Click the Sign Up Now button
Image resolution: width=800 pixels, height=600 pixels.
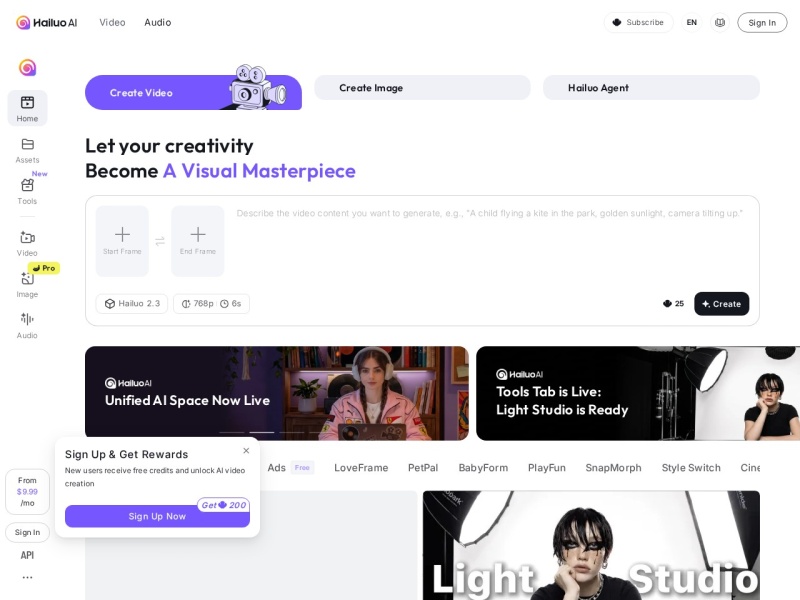(x=157, y=516)
